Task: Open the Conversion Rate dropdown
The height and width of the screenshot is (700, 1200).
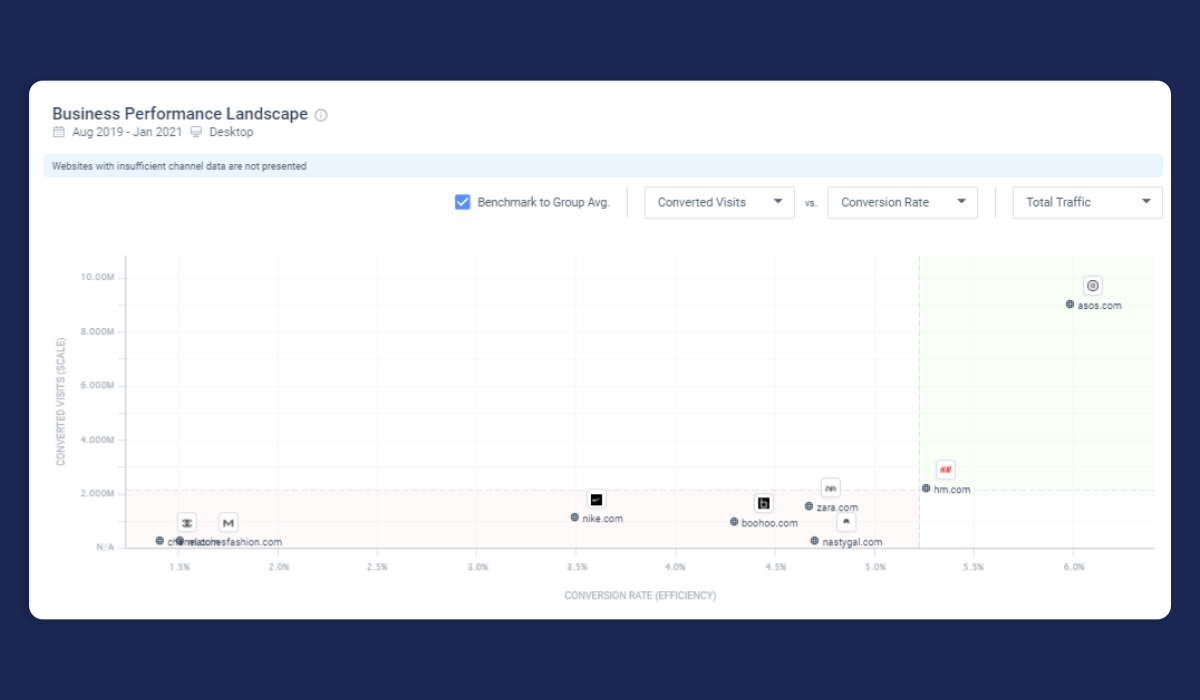Action: [x=901, y=202]
